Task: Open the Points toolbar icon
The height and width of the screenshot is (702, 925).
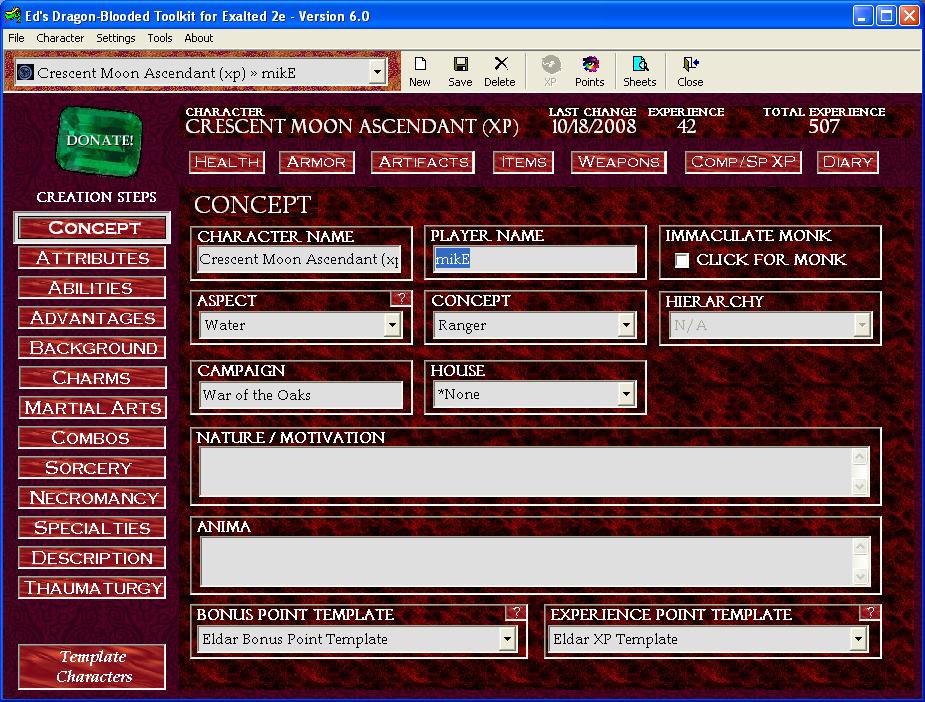Action: pos(589,71)
